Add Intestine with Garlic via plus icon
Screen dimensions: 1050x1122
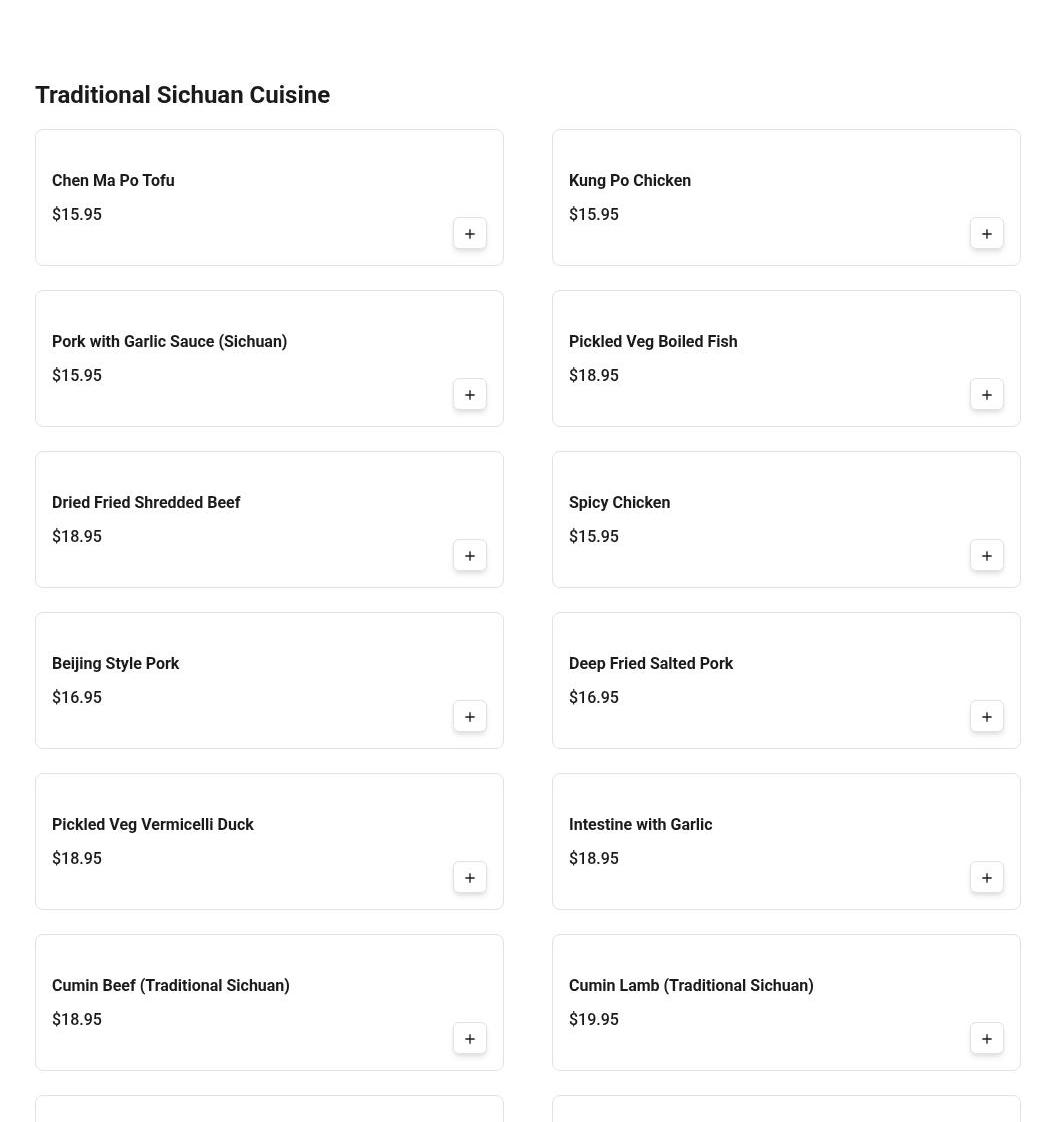[987, 878]
